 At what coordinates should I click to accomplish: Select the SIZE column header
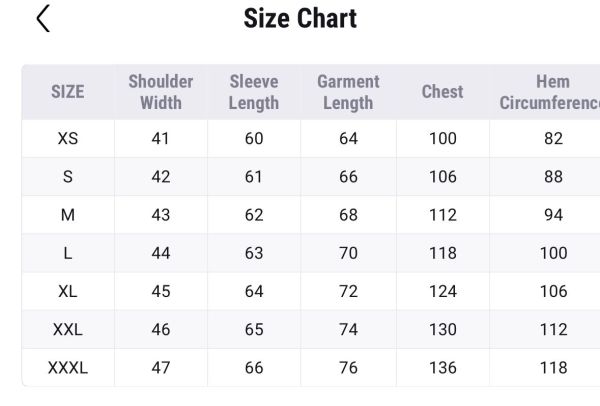[68, 91]
